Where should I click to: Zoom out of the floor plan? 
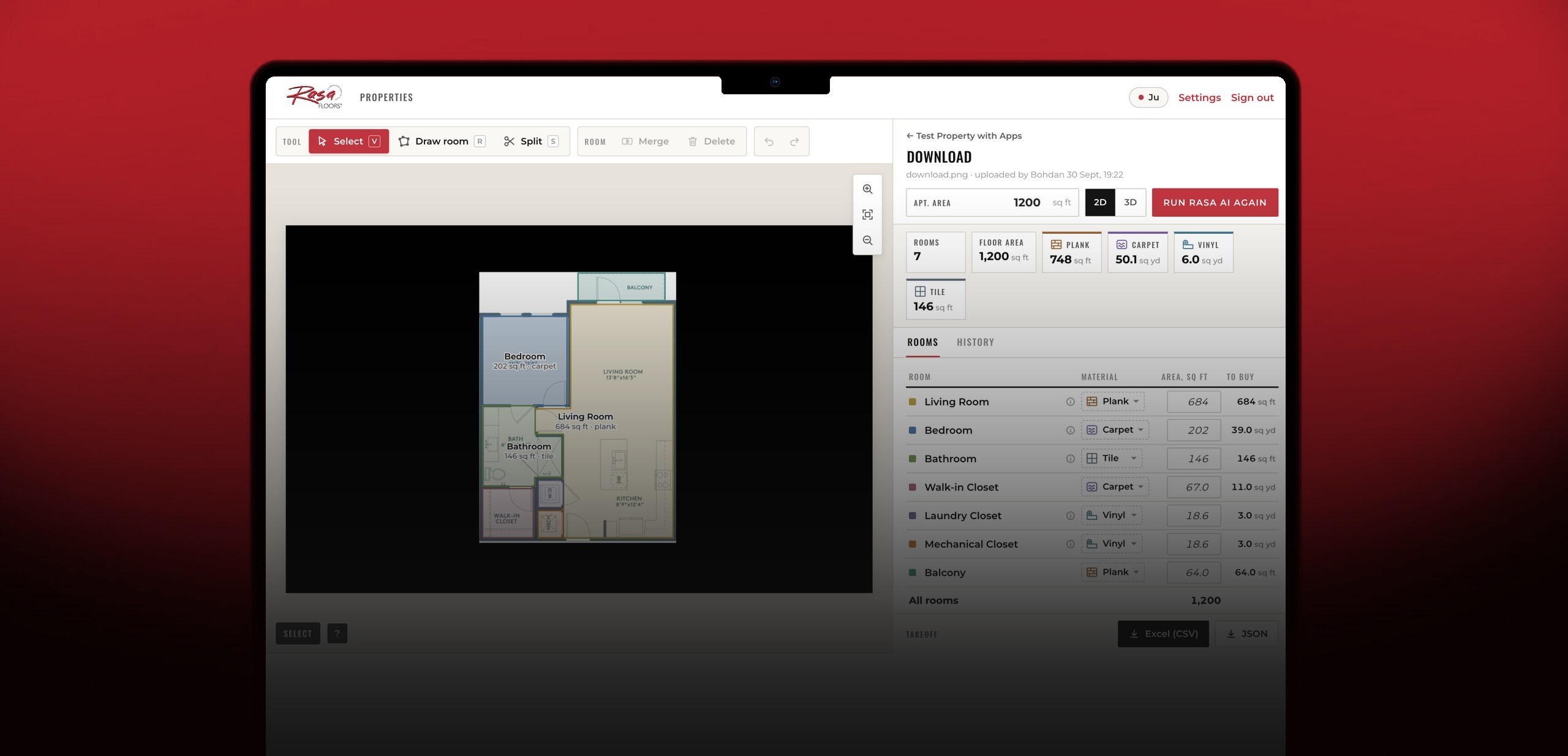(x=867, y=241)
